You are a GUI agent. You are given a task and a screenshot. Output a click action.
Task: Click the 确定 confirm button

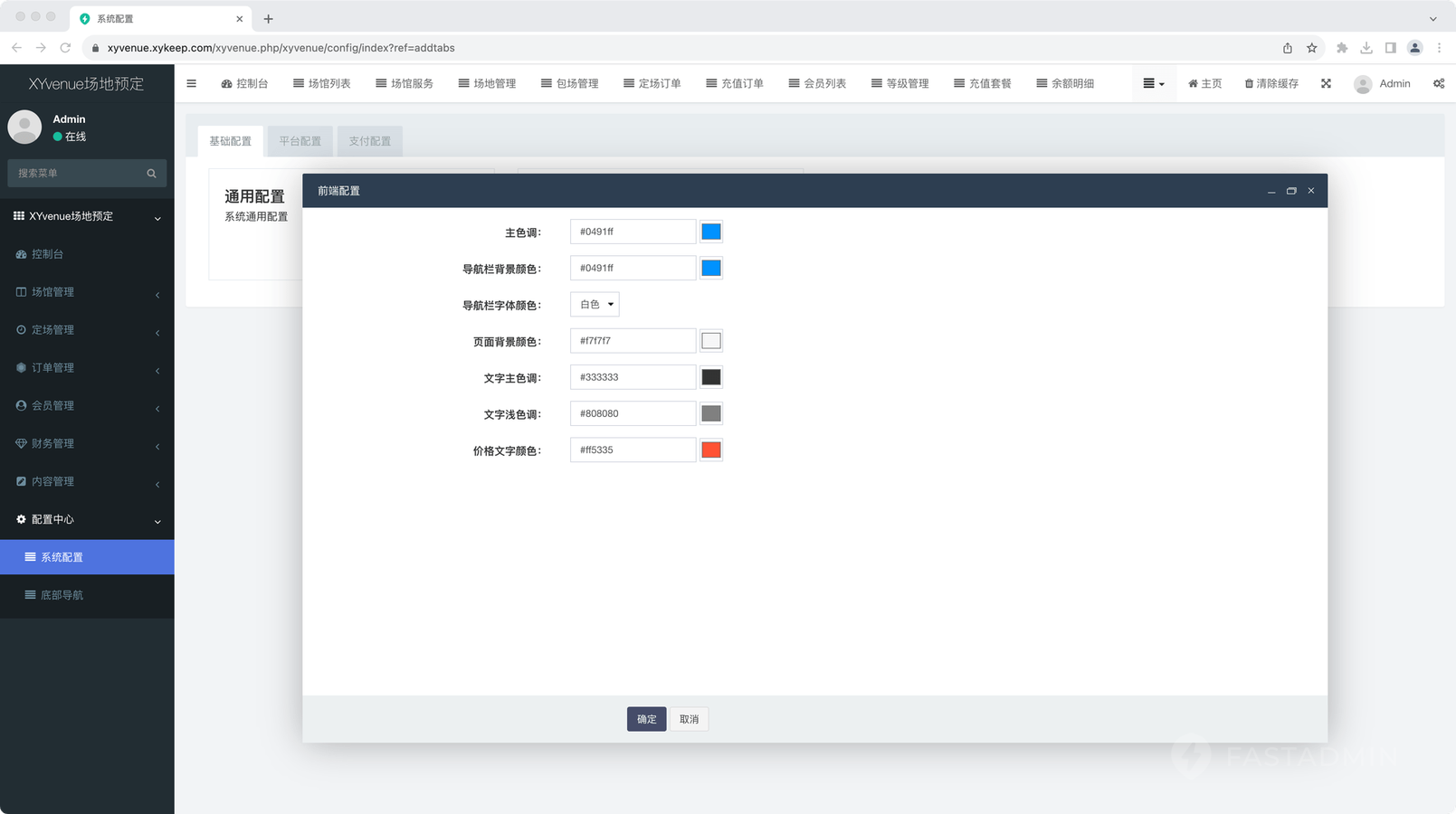646,719
